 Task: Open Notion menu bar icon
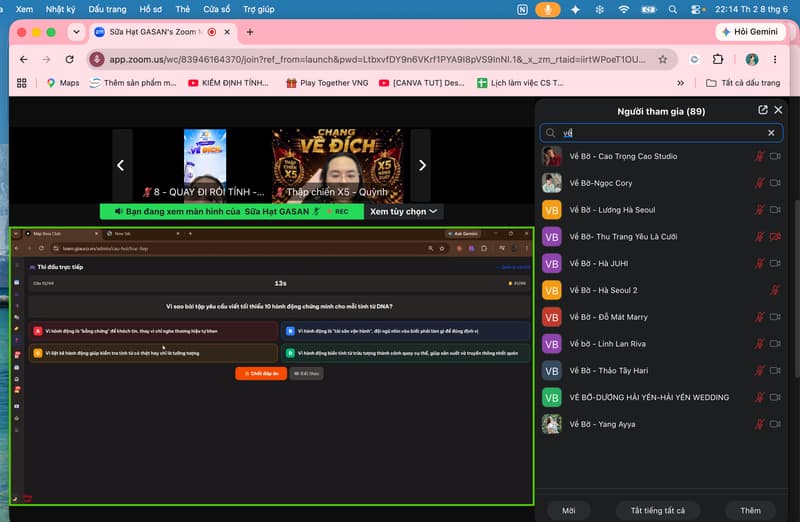tap(522, 9)
